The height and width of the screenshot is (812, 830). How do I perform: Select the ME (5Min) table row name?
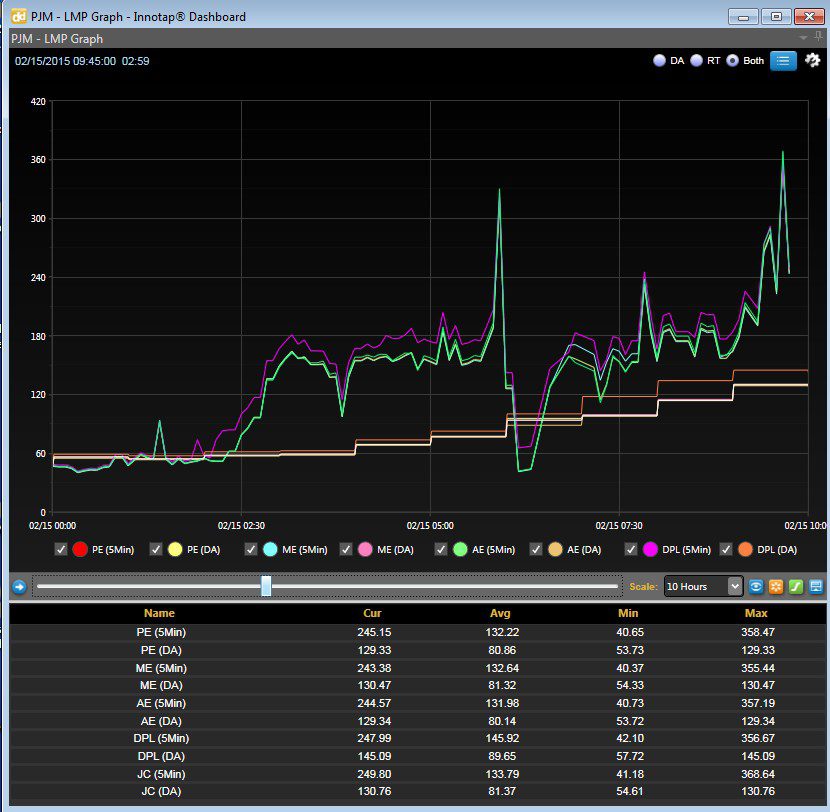point(161,668)
